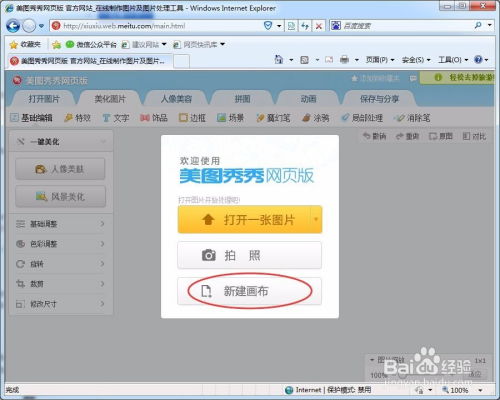Select the 基础编辑 tool
Viewport: 500px width, 400px height.
click(31, 118)
